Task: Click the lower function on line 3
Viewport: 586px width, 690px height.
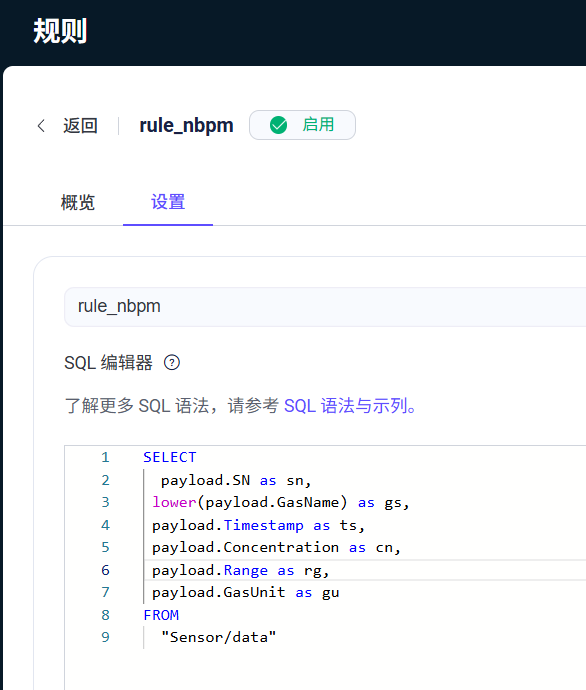Action: tap(174, 502)
